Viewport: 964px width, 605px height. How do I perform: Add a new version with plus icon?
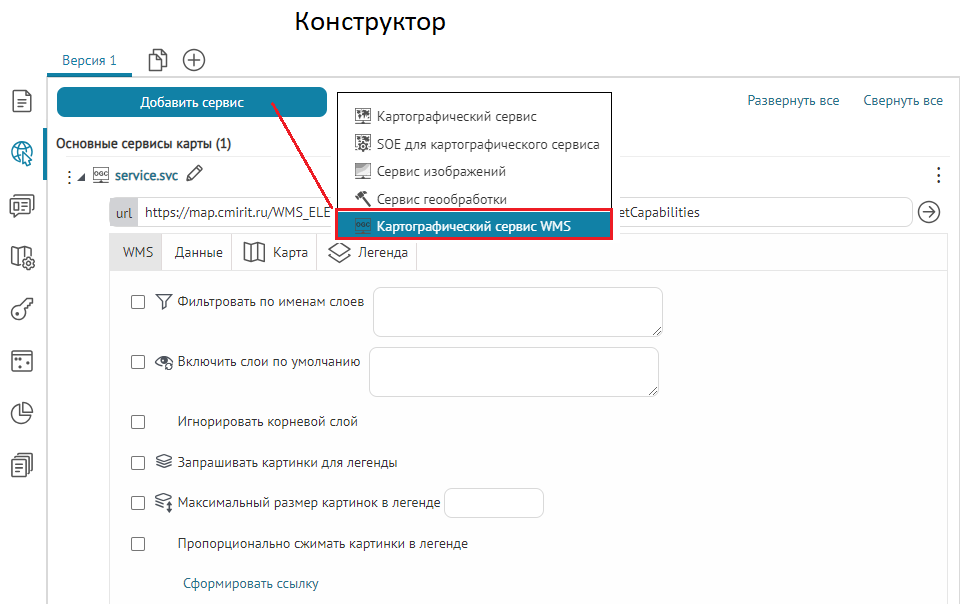(x=194, y=61)
